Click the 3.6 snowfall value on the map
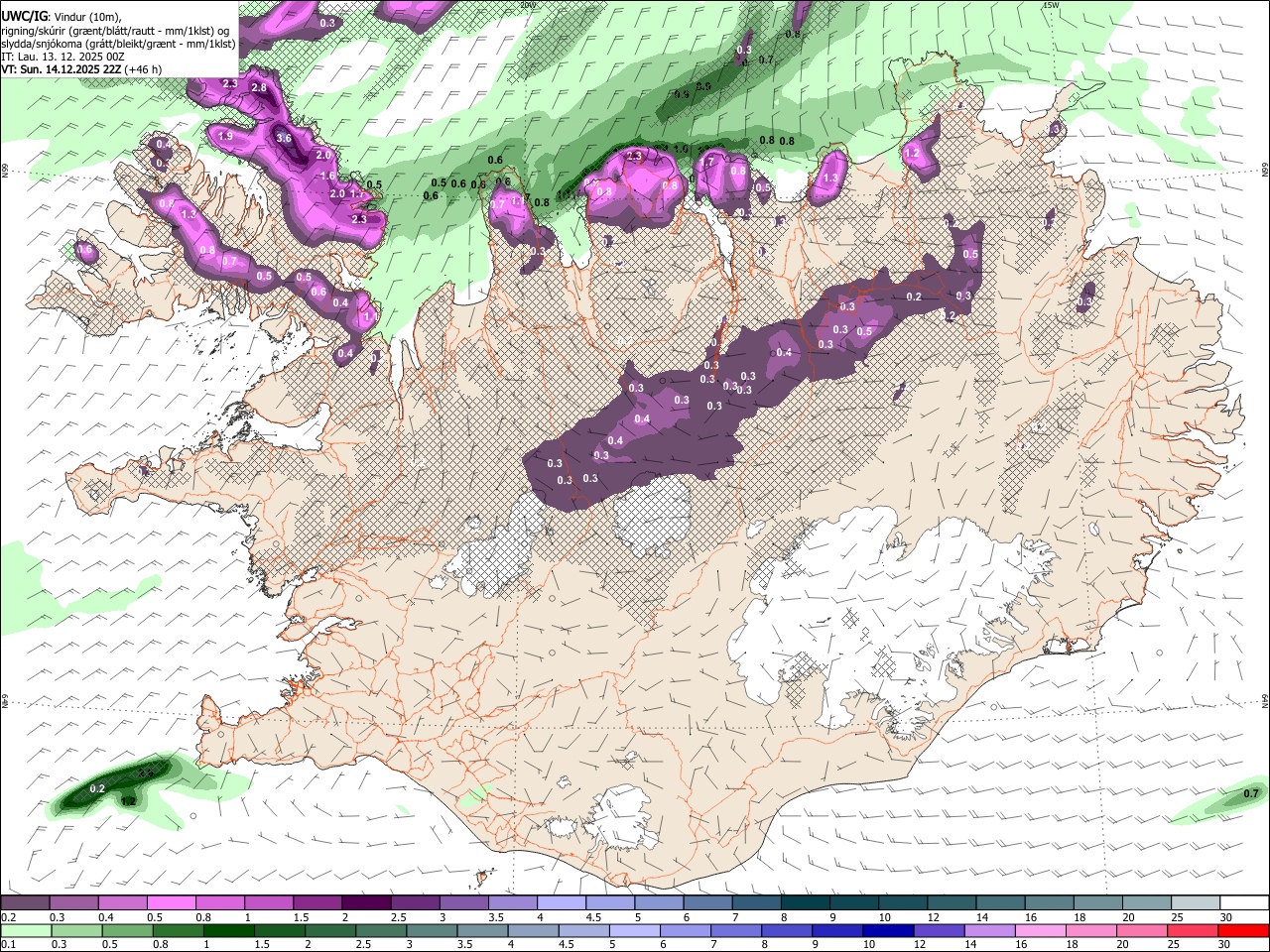1270x952 pixels. point(284,139)
